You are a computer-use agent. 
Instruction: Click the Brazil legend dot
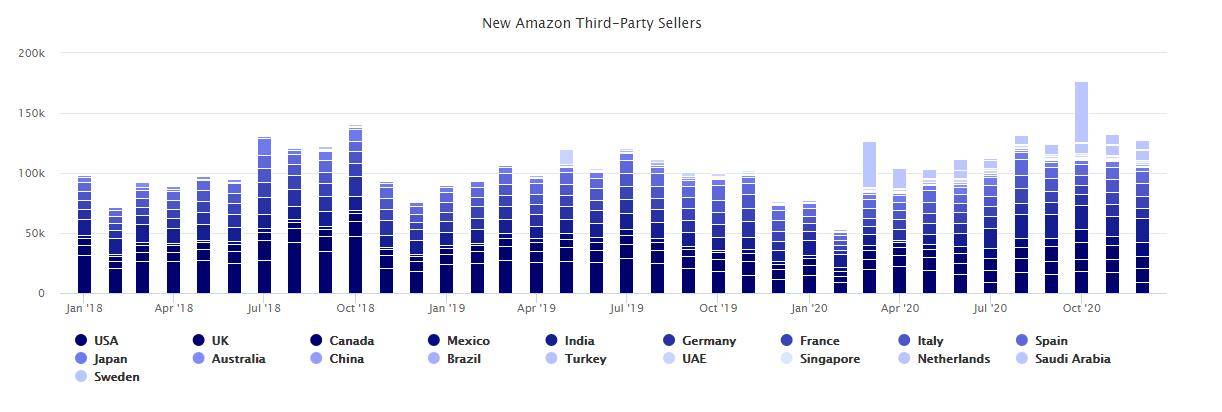pos(434,359)
